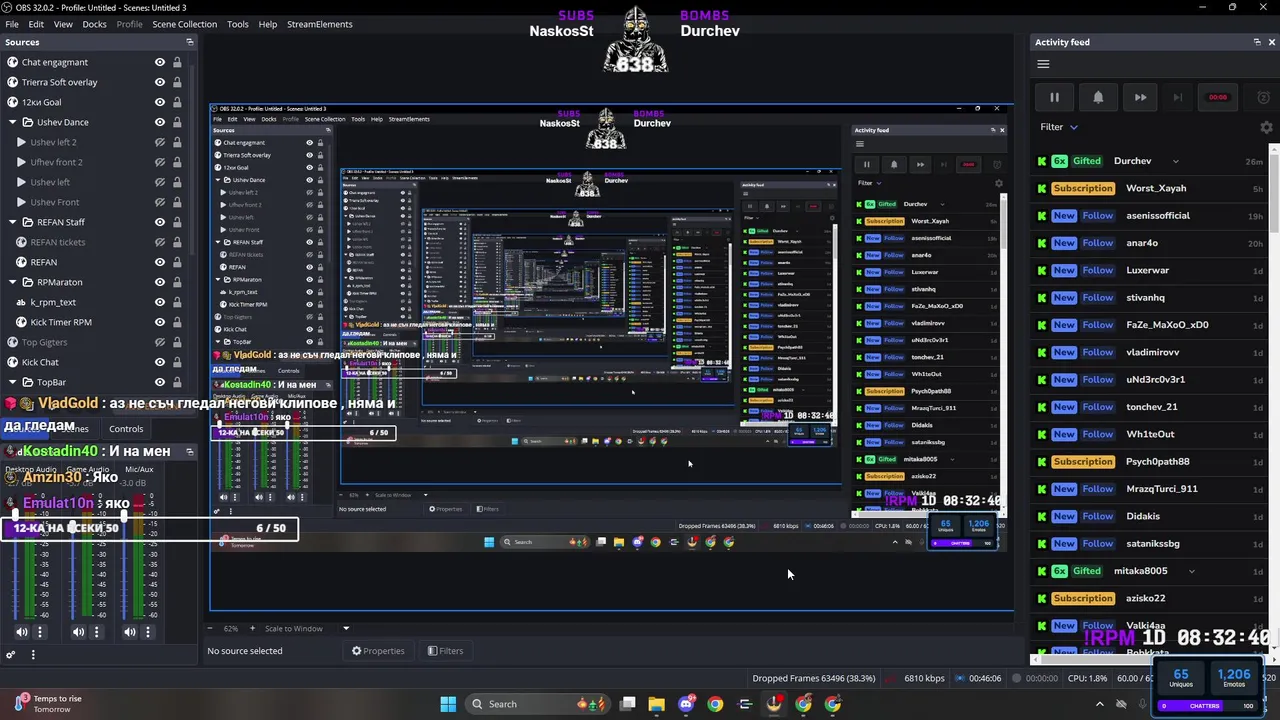Lock the Kick Timer RPM source

(177, 322)
